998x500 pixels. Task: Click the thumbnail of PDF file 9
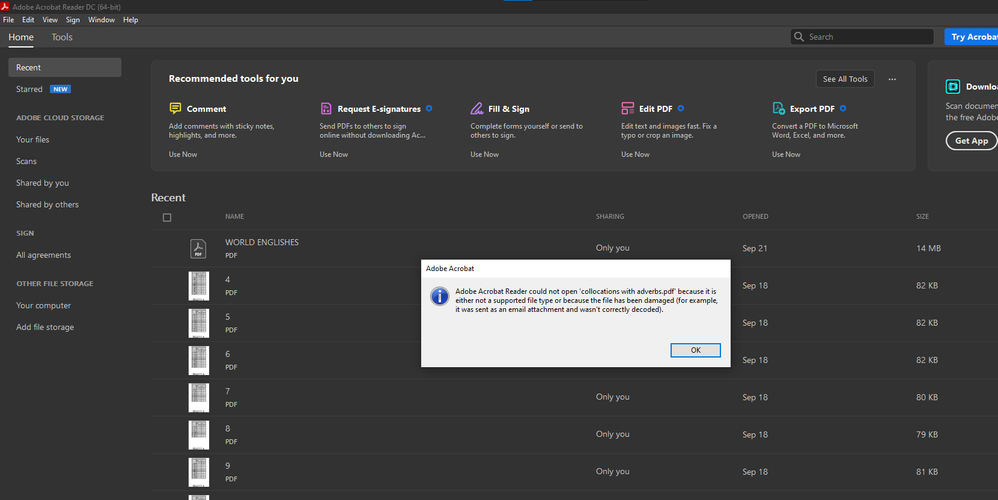[199, 472]
